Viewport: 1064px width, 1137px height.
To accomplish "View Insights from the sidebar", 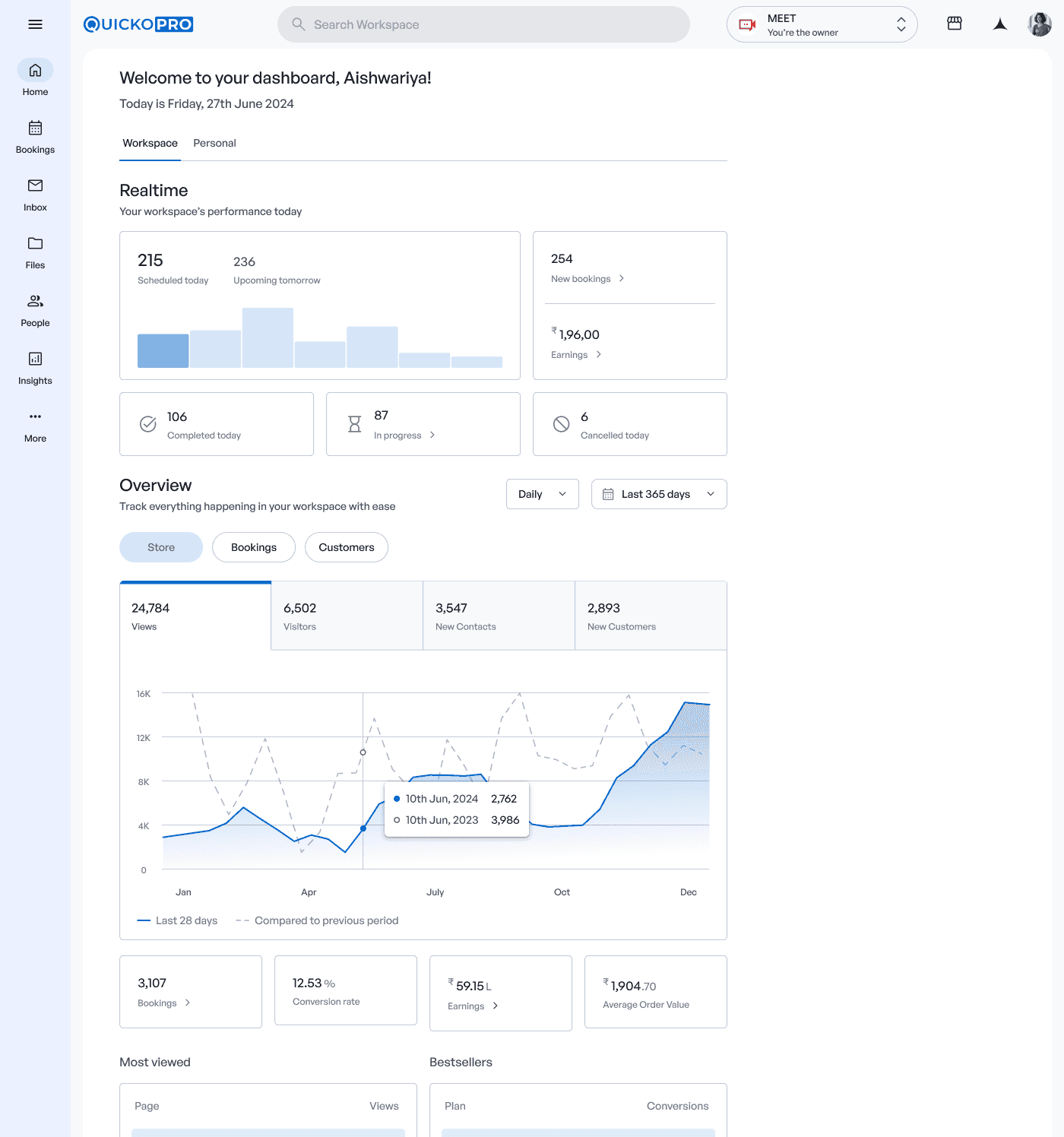I will pos(35,367).
